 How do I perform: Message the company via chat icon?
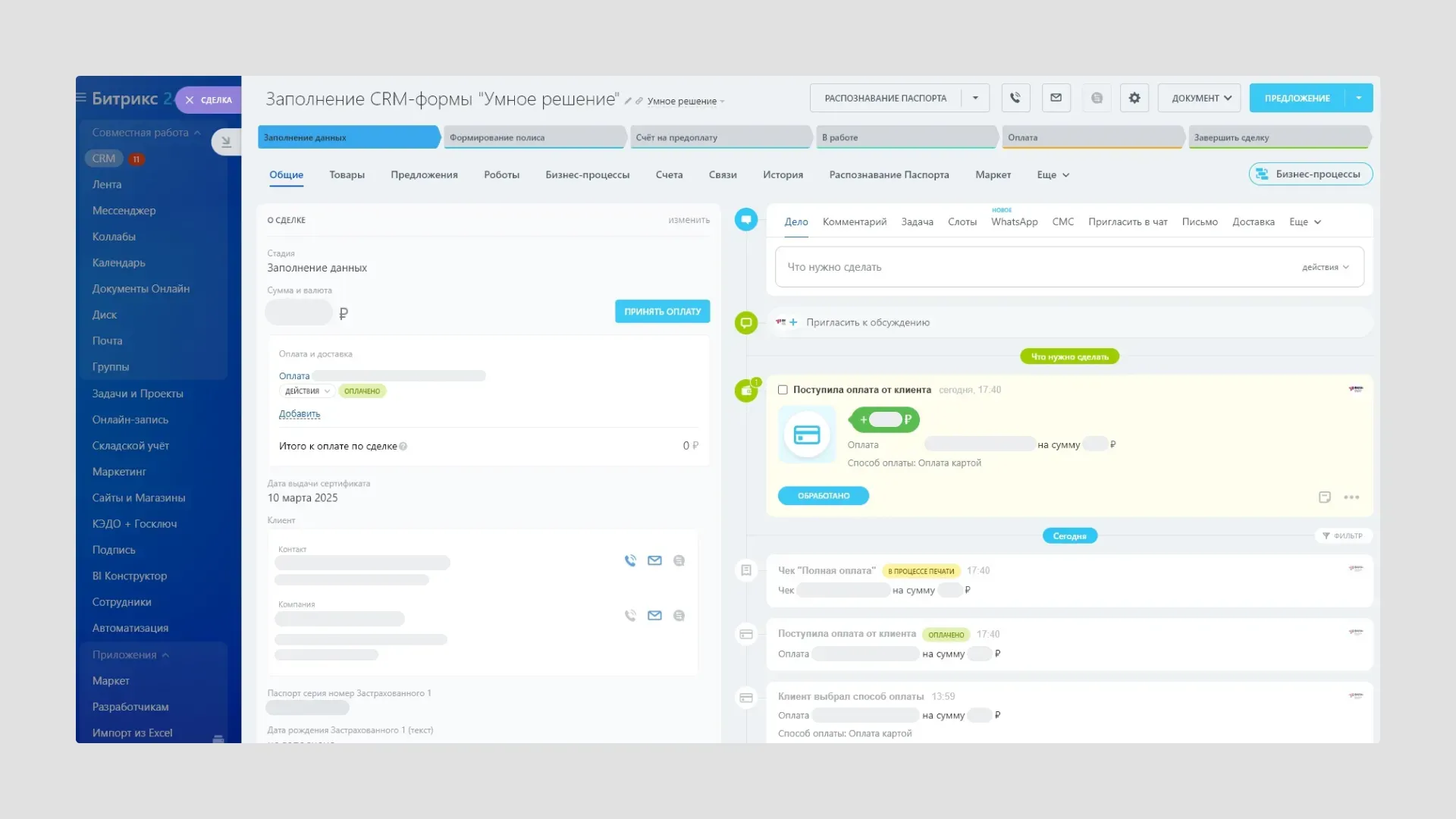(679, 616)
